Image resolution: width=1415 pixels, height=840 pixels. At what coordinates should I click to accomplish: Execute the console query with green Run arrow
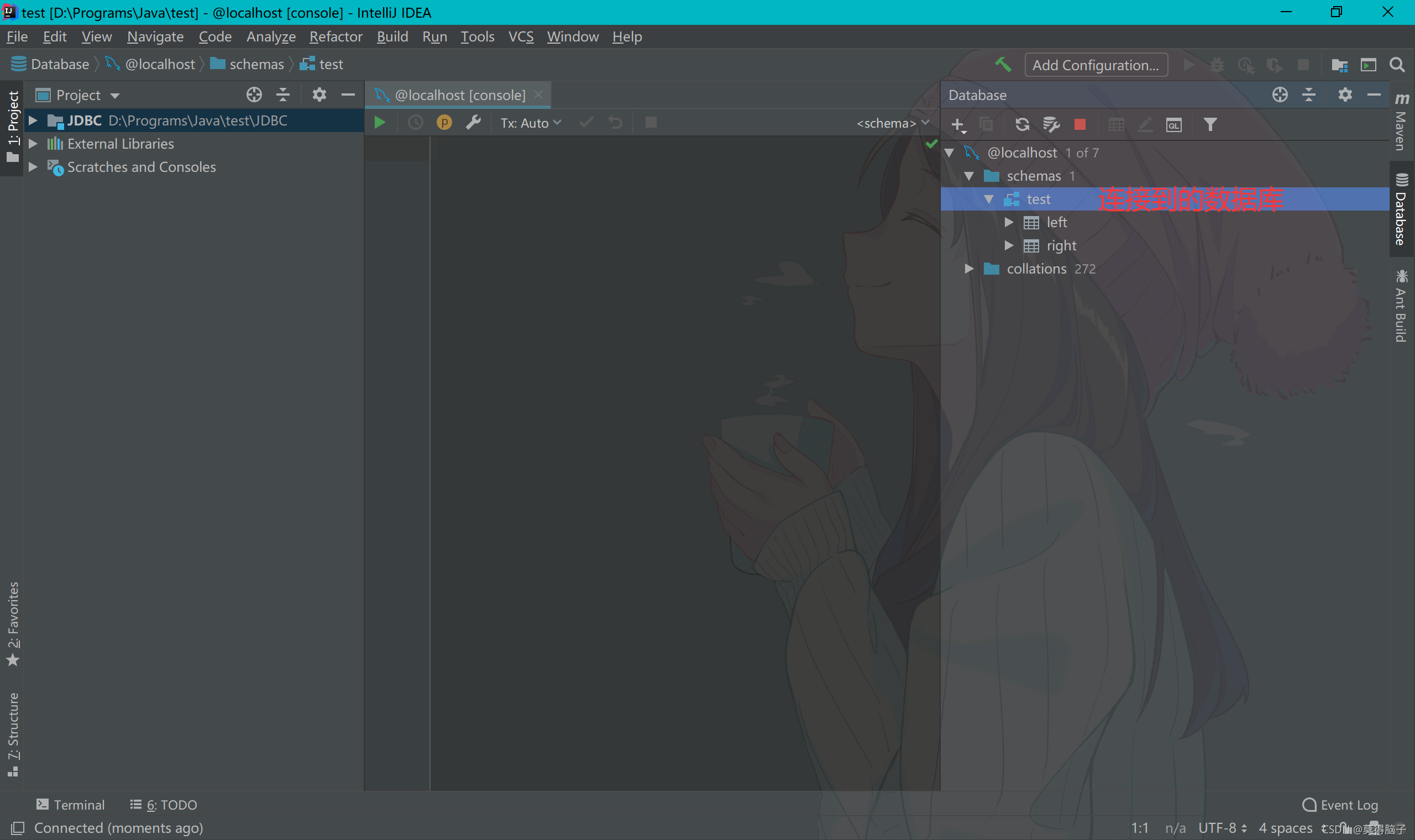pyautogui.click(x=380, y=122)
